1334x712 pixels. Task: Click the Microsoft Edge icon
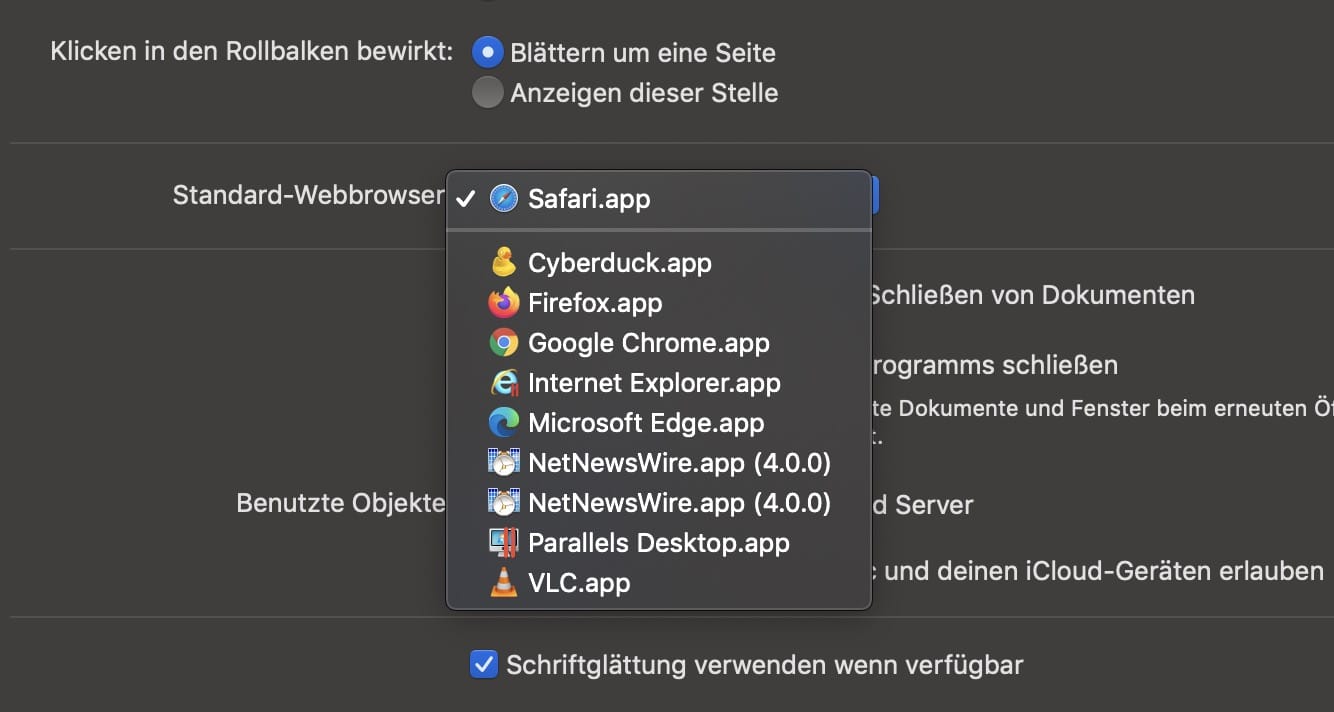504,423
